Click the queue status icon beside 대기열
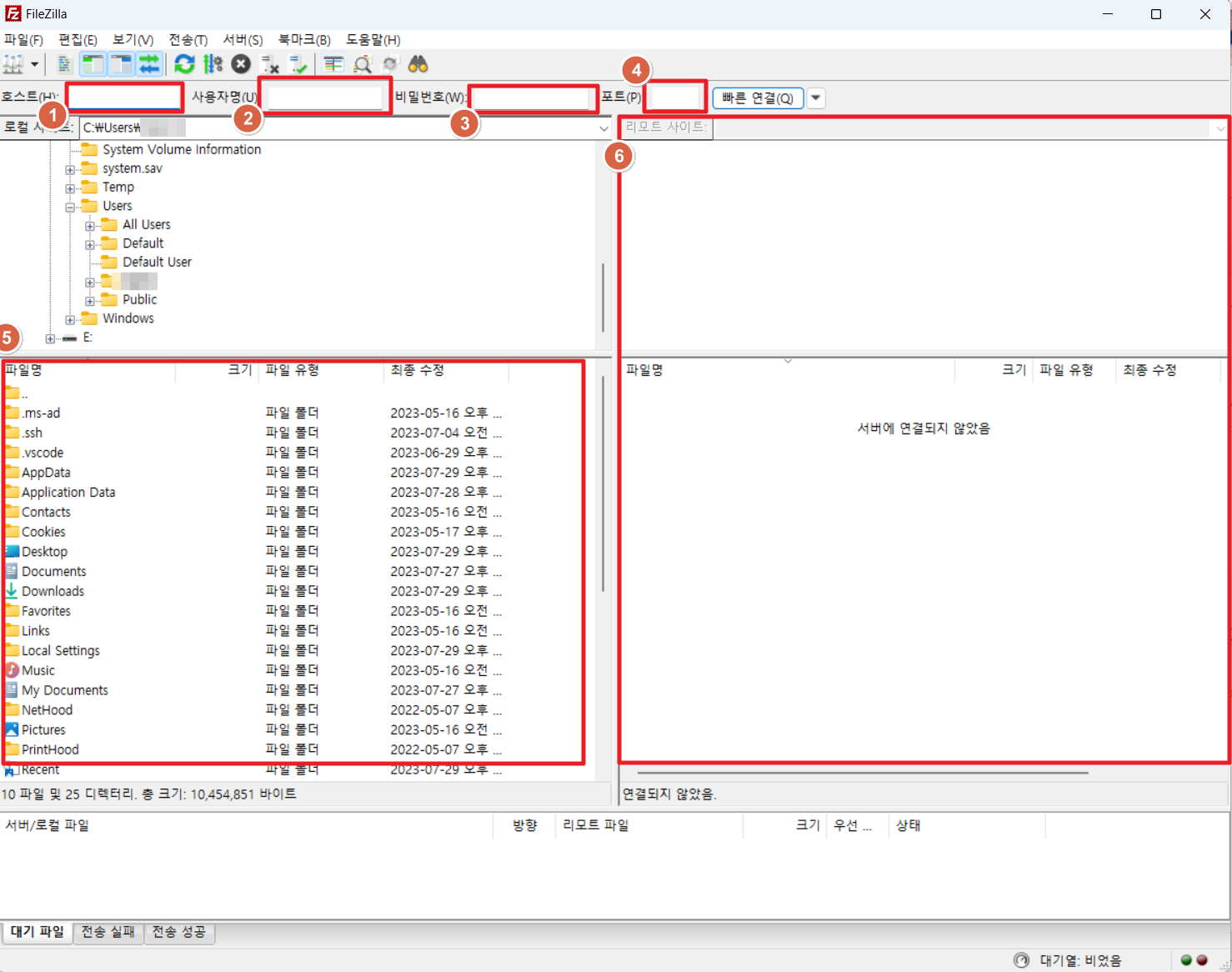Screen dimensions: 1232x972 [x=1021, y=960]
